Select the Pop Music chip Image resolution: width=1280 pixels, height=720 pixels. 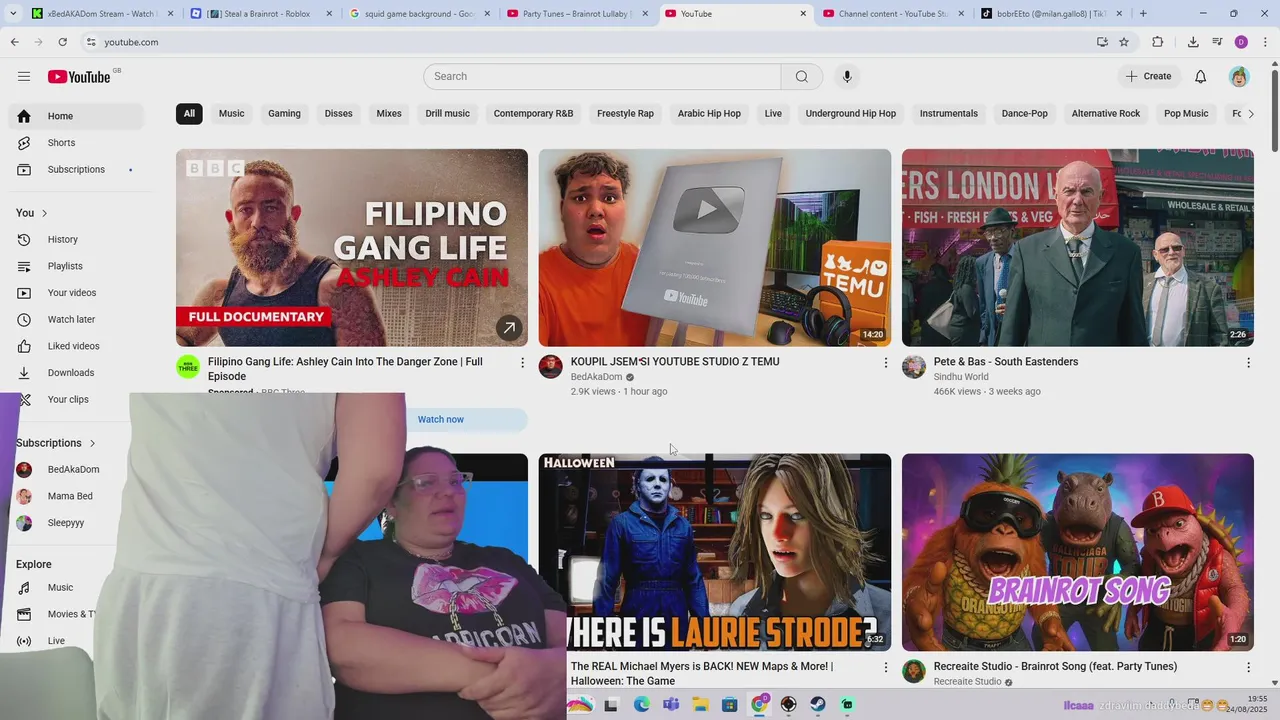point(1186,114)
